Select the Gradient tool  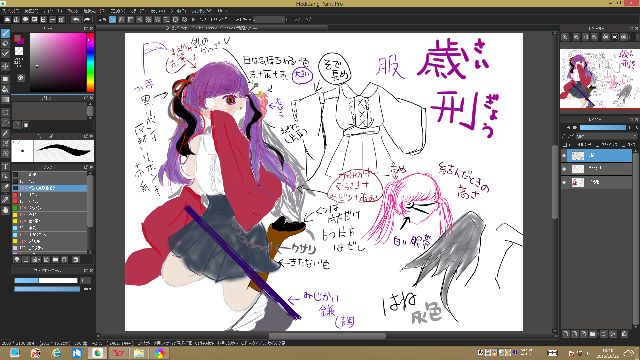(5, 99)
